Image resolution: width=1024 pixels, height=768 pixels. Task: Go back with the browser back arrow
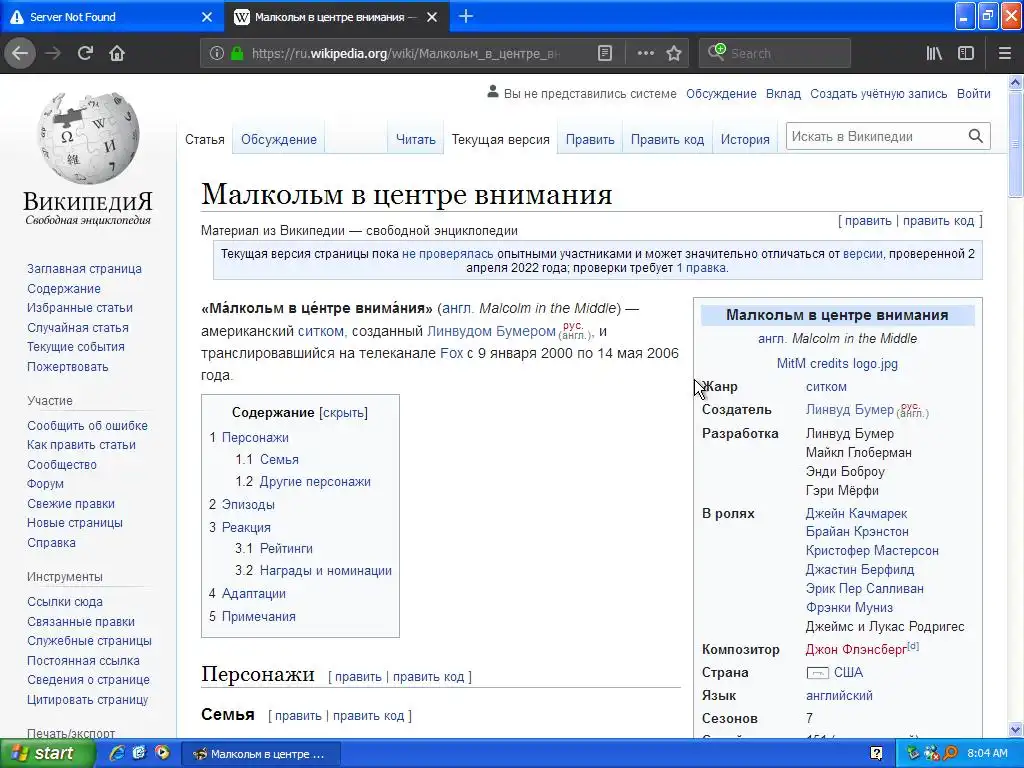[20, 53]
